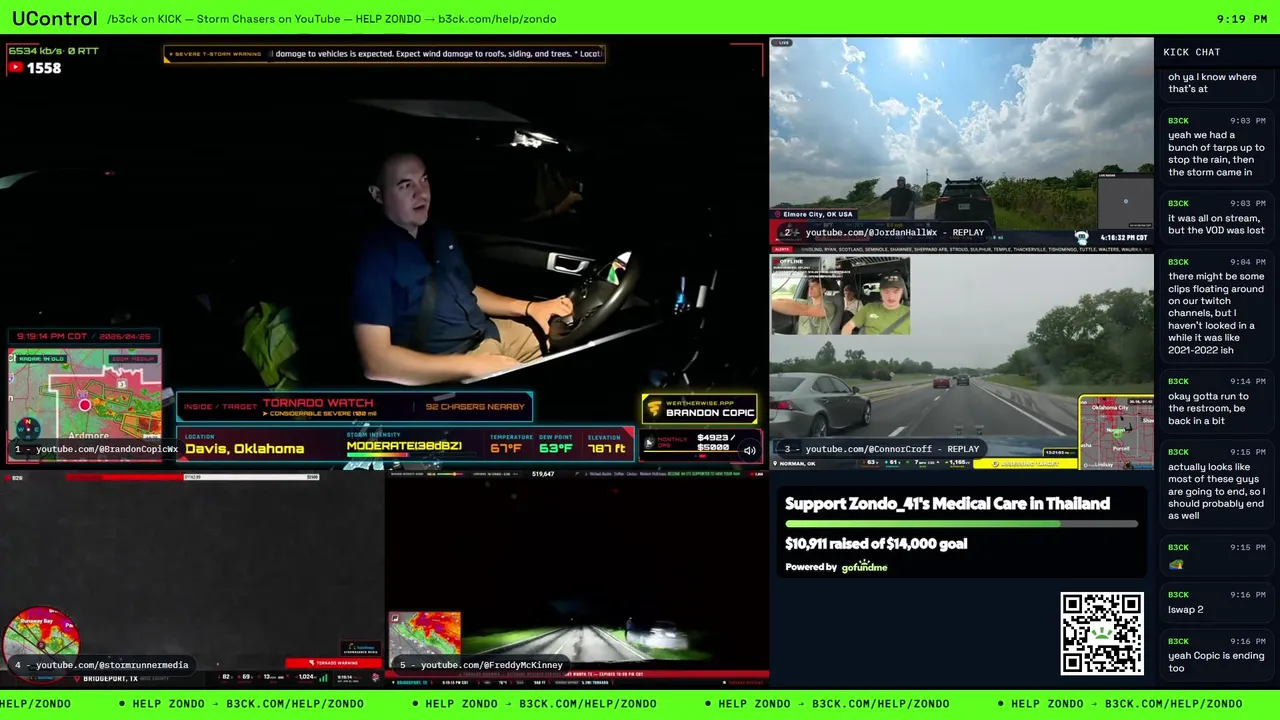1280x720 pixels.
Task: Click the '$10,911 raised of $14,000 goal' text
Action: (x=876, y=544)
